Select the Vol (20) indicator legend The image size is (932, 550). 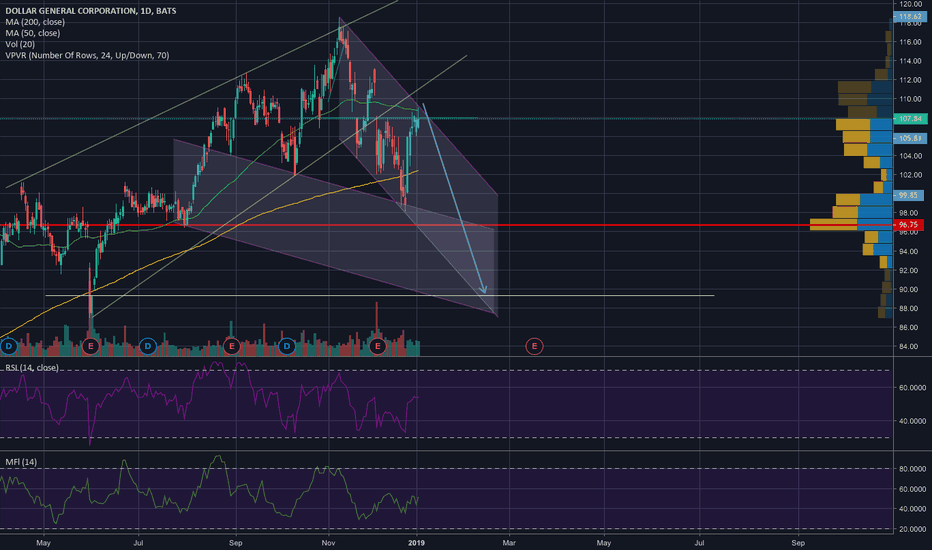pos(20,44)
